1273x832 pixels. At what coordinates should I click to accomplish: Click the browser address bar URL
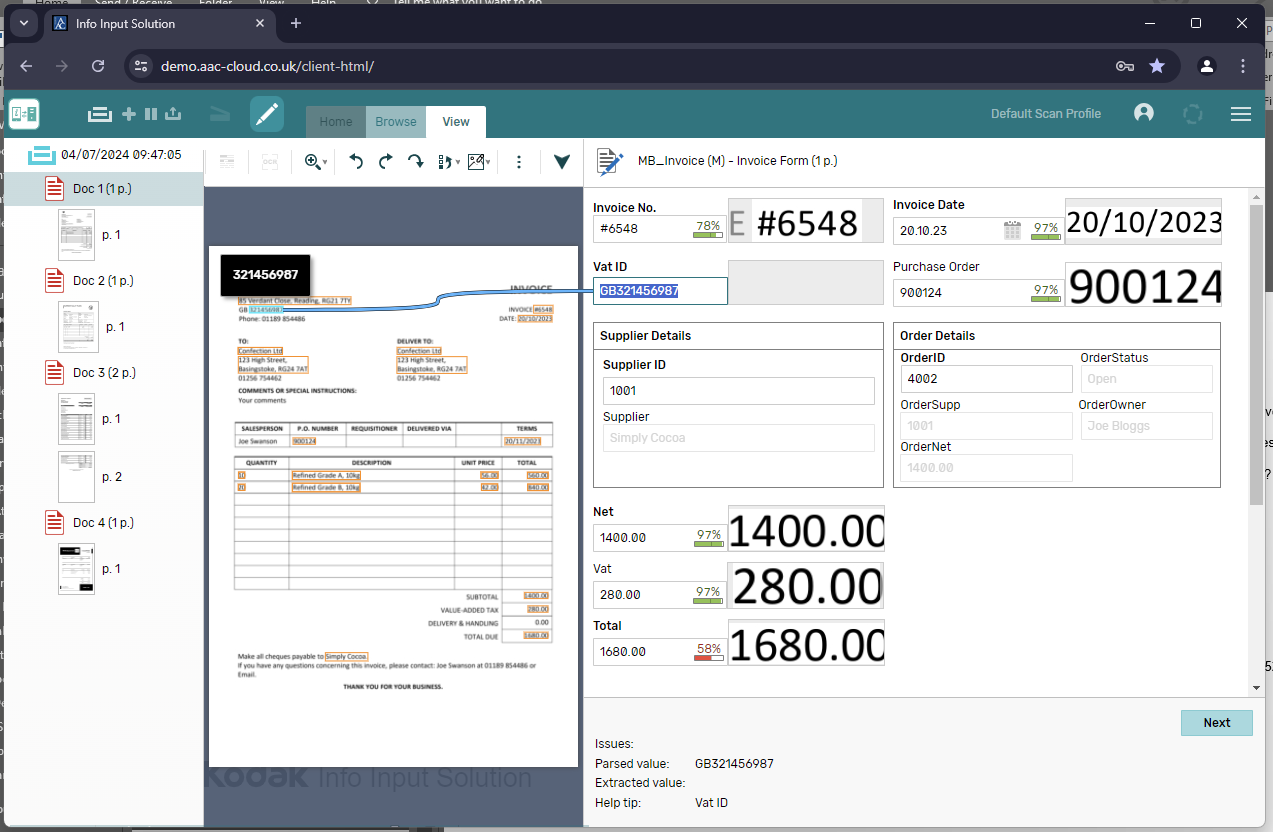pyautogui.click(x=267, y=66)
